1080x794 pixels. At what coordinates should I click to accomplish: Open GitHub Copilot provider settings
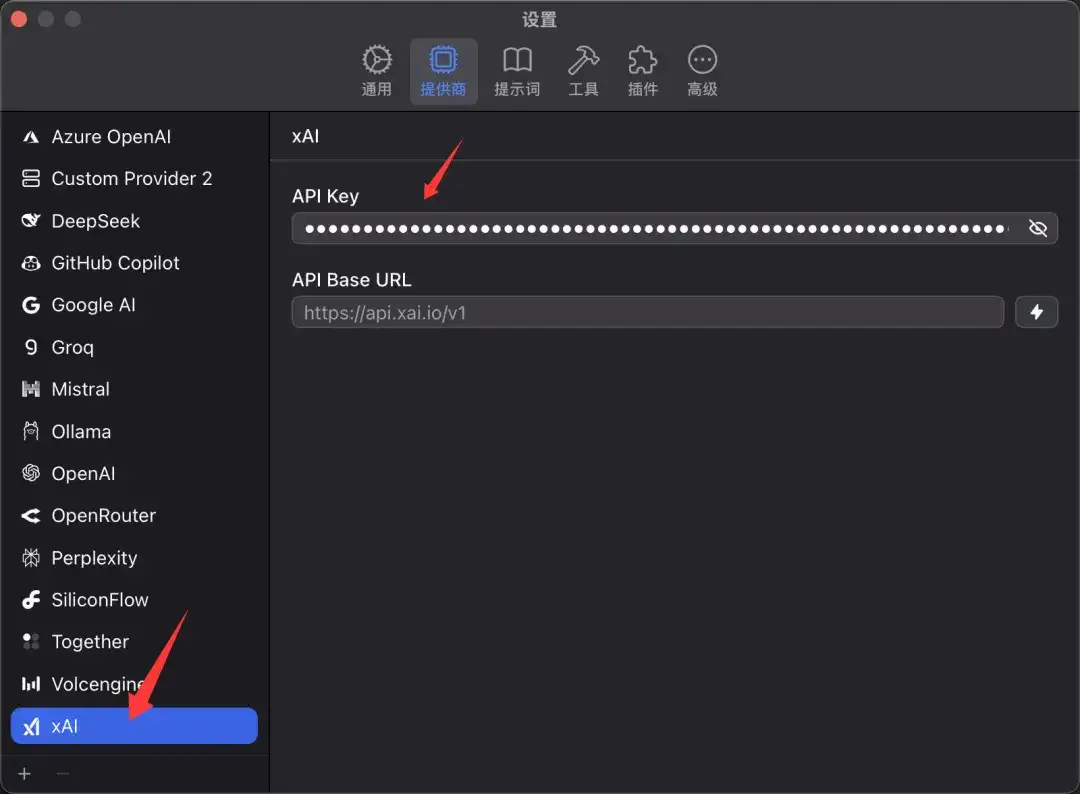tap(134, 263)
